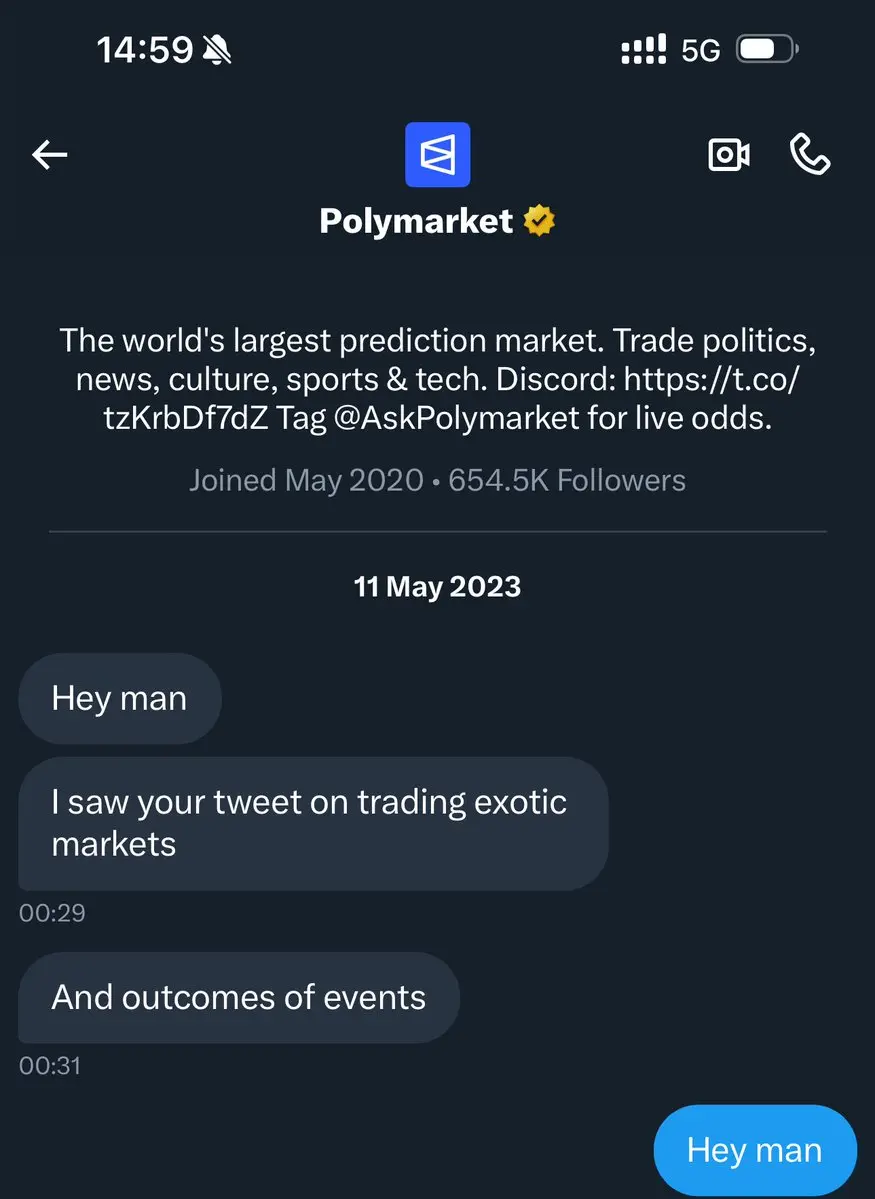
Task: Open the @AskPolymarket mention
Action: pyautogui.click(x=457, y=418)
